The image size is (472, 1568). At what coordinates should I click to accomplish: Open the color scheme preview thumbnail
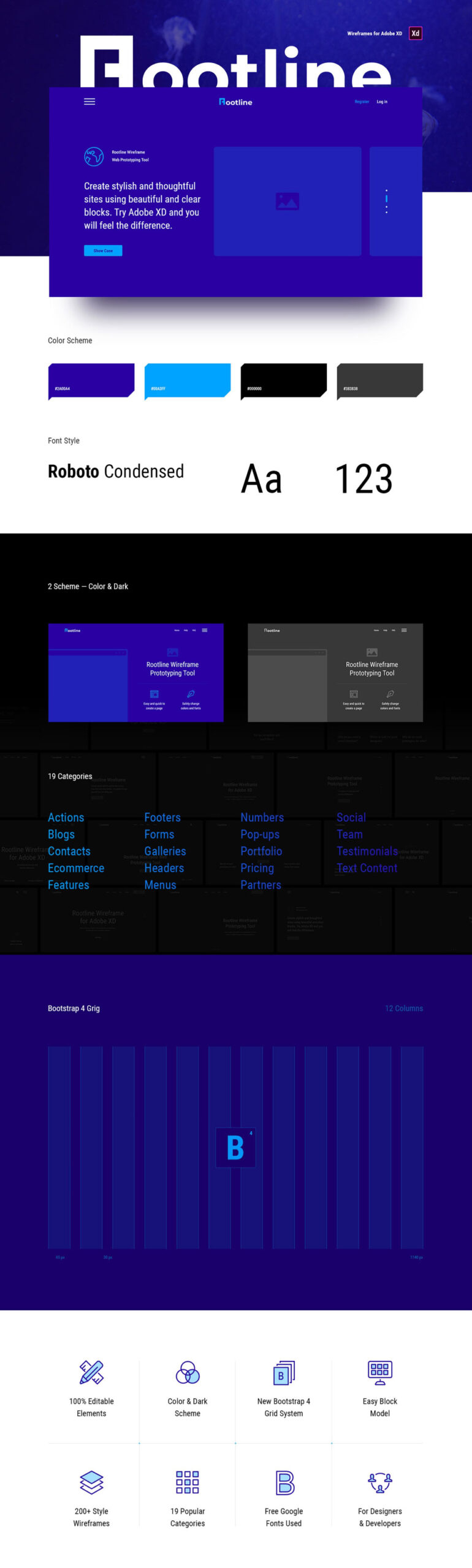[x=136, y=673]
